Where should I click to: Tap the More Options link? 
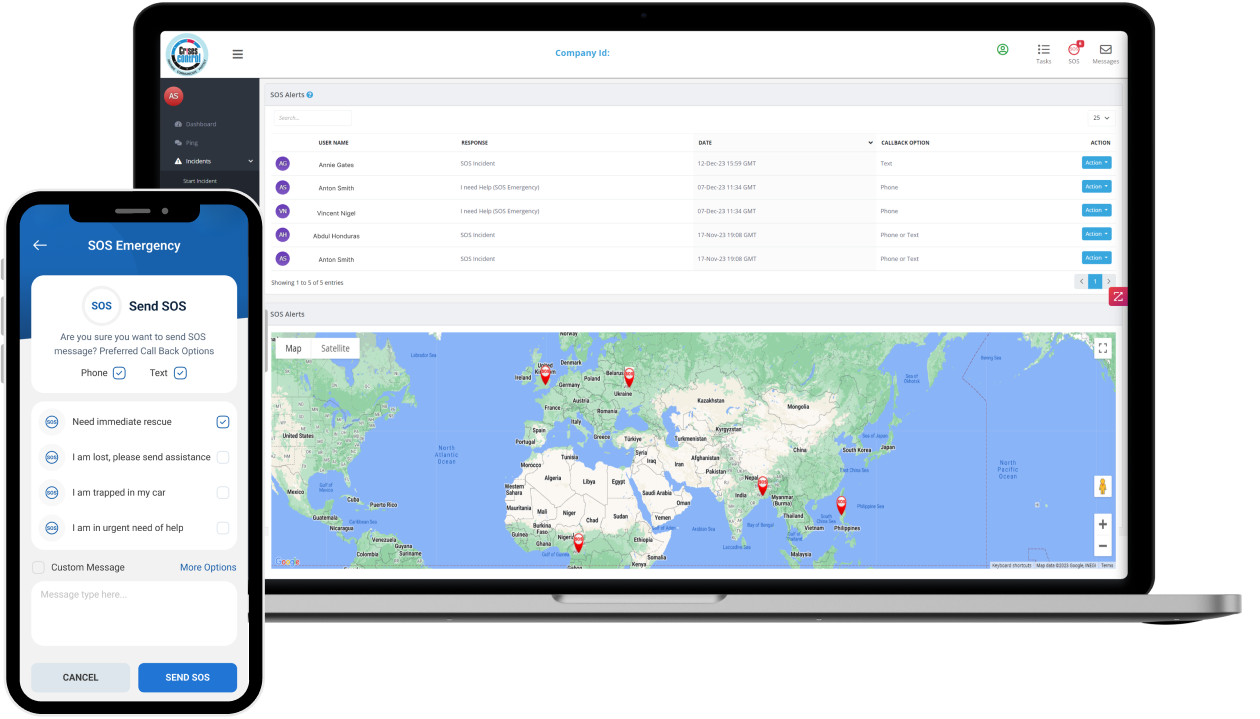pyautogui.click(x=208, y=567)
